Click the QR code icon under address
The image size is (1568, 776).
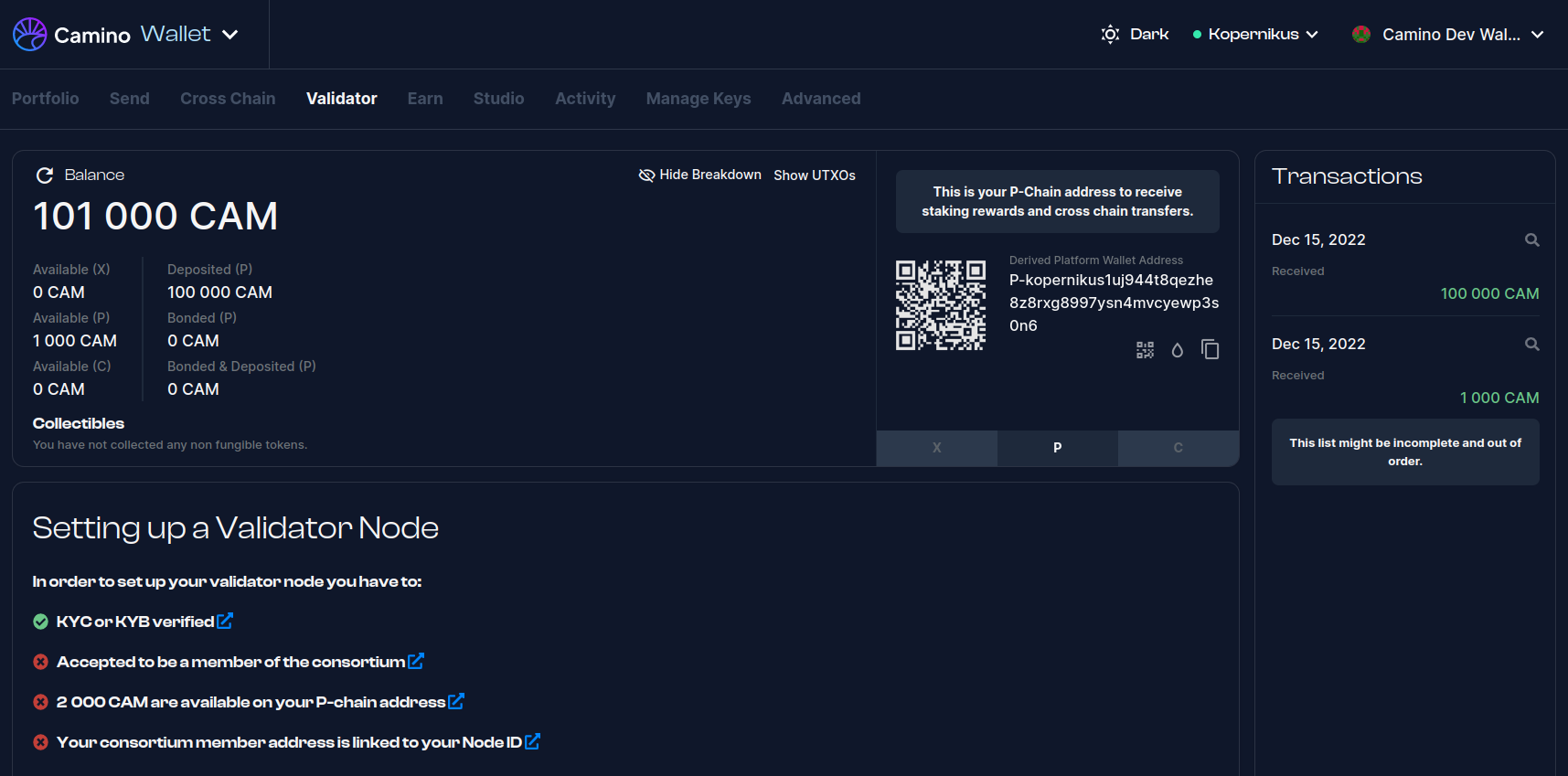tap(1145, 350)
